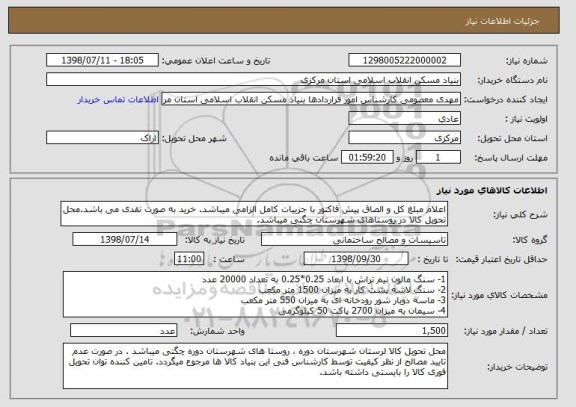Click the نام دستگاه خریدار field
Image resolution: width=576 pixels, height=407 pixels.
253,80
